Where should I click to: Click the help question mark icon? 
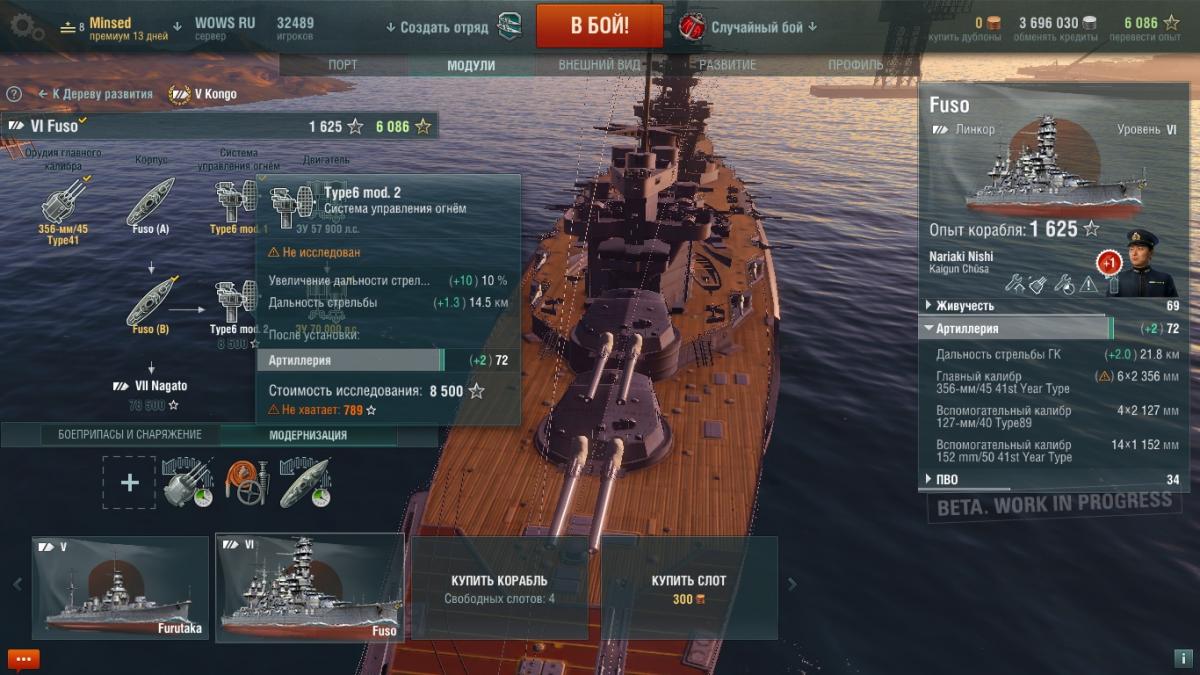pos(14,94)
